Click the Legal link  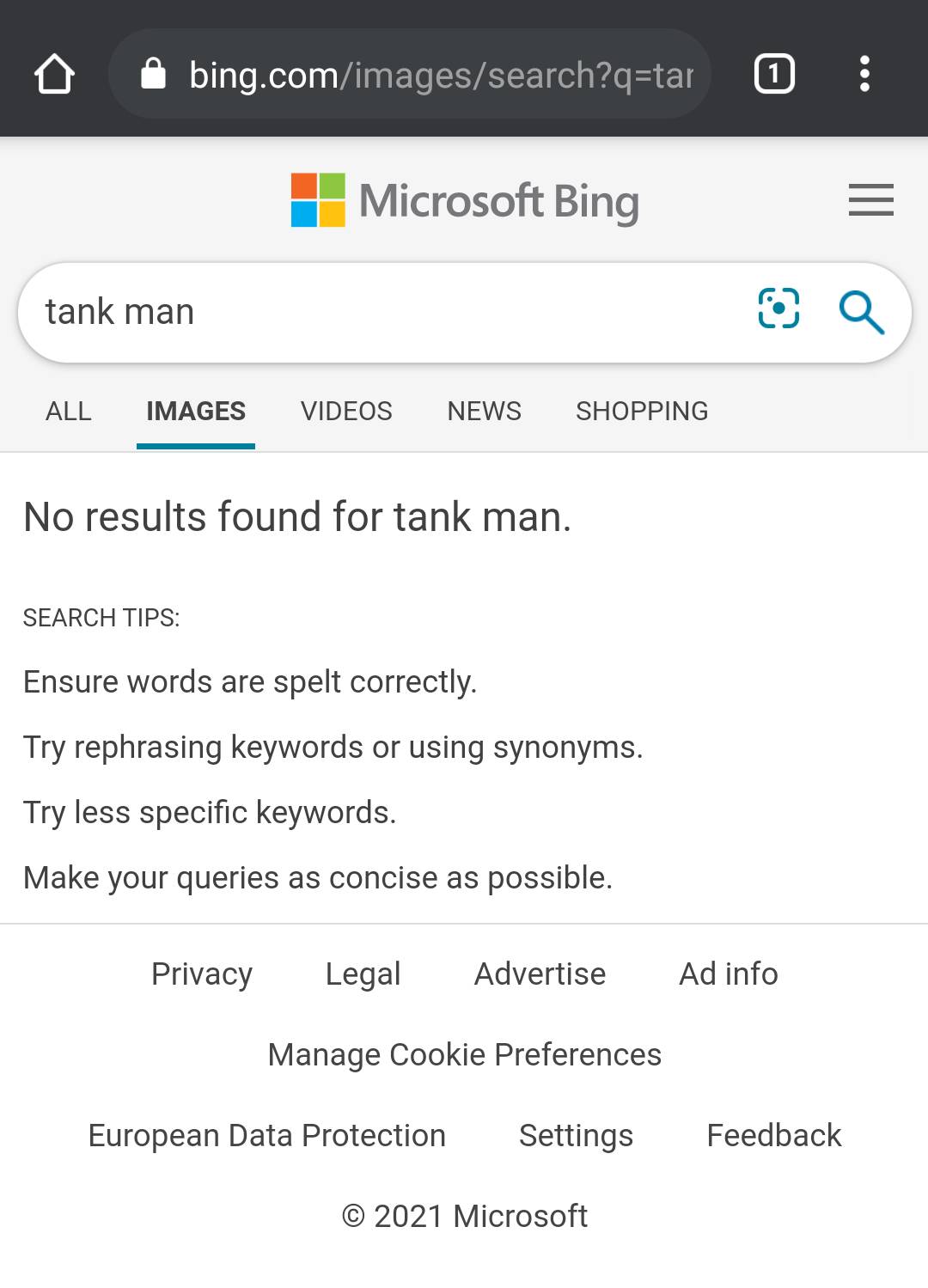(363, 974)
